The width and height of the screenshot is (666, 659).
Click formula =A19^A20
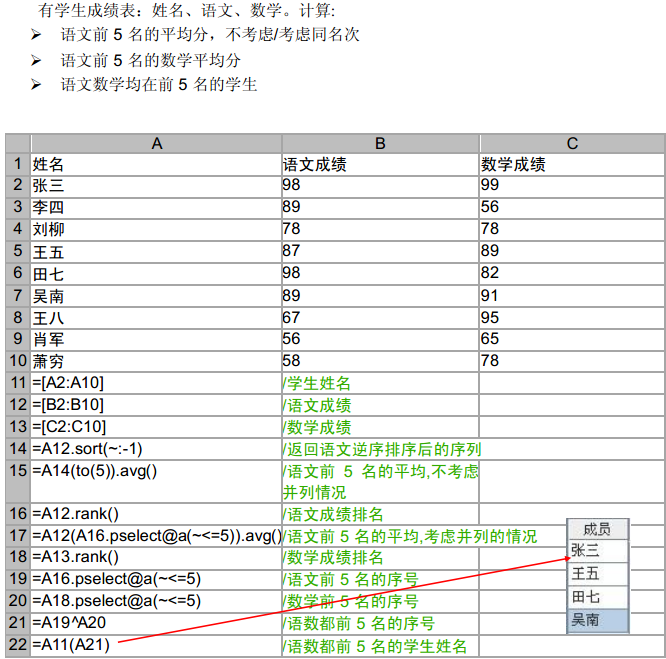pos(156,623)
